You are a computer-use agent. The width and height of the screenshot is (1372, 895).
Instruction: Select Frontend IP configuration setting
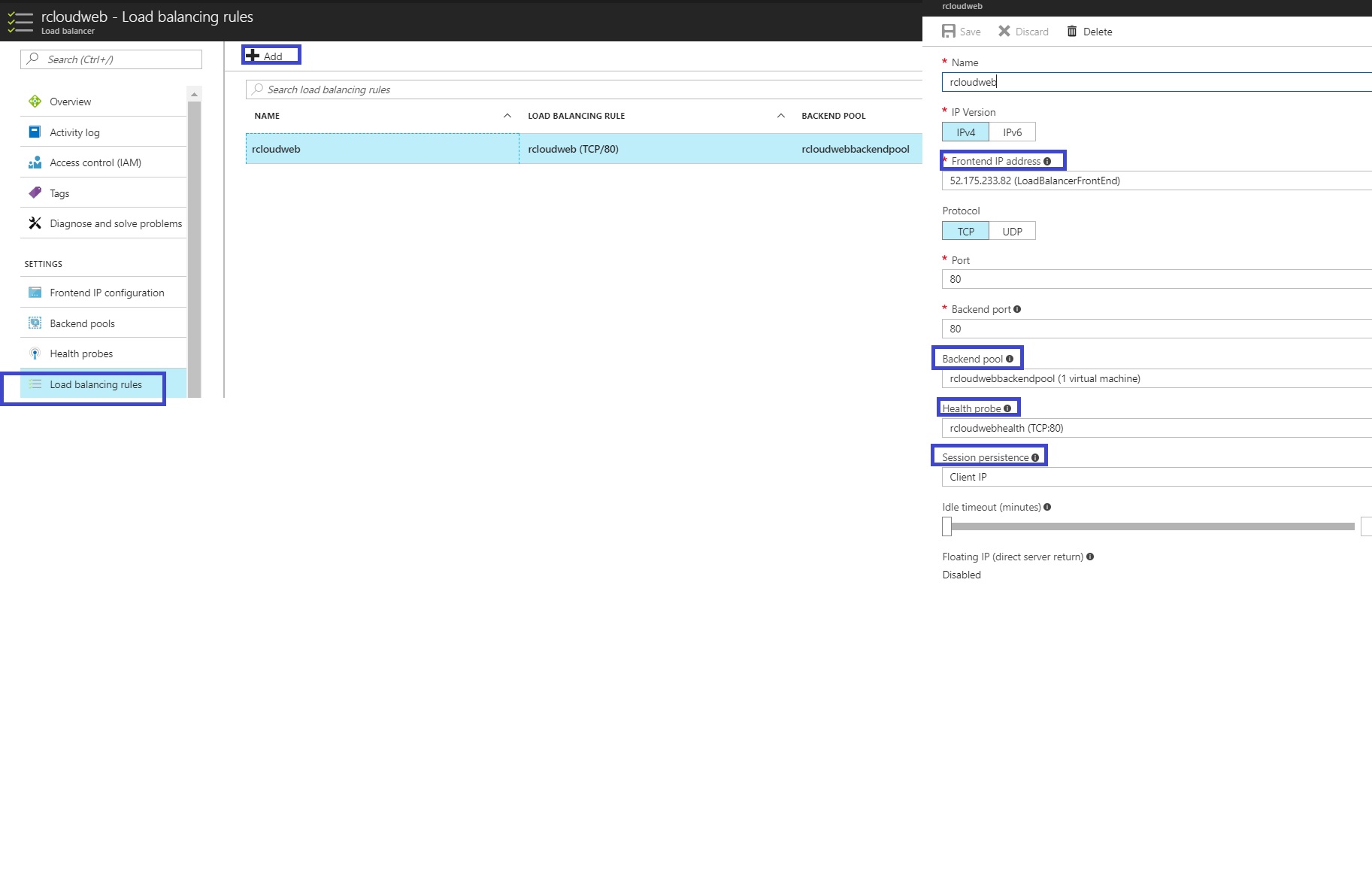tap(107, 293)
